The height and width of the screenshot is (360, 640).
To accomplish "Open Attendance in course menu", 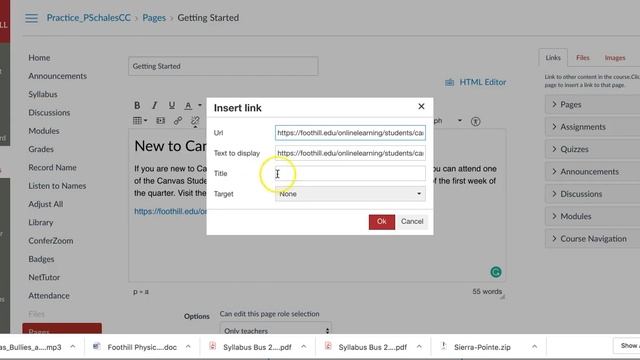I will pyautogui.click(x=49, y=296).
